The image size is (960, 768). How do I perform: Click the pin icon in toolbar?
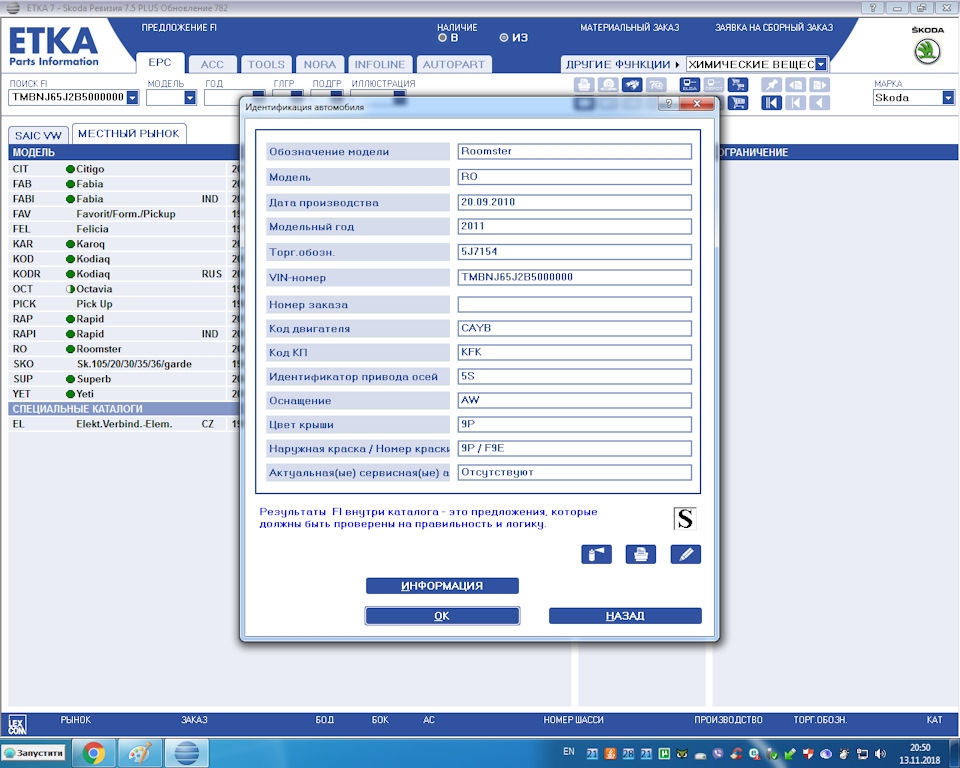tap(771, 85)
